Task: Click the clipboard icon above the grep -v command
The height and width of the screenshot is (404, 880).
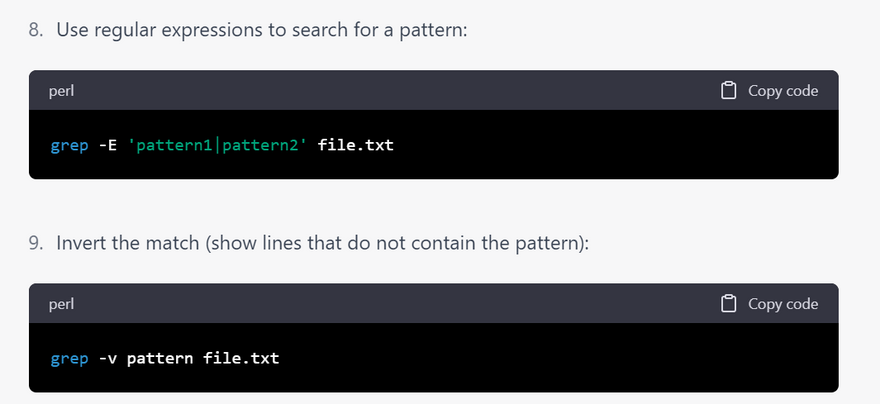Action: point(729,304)
